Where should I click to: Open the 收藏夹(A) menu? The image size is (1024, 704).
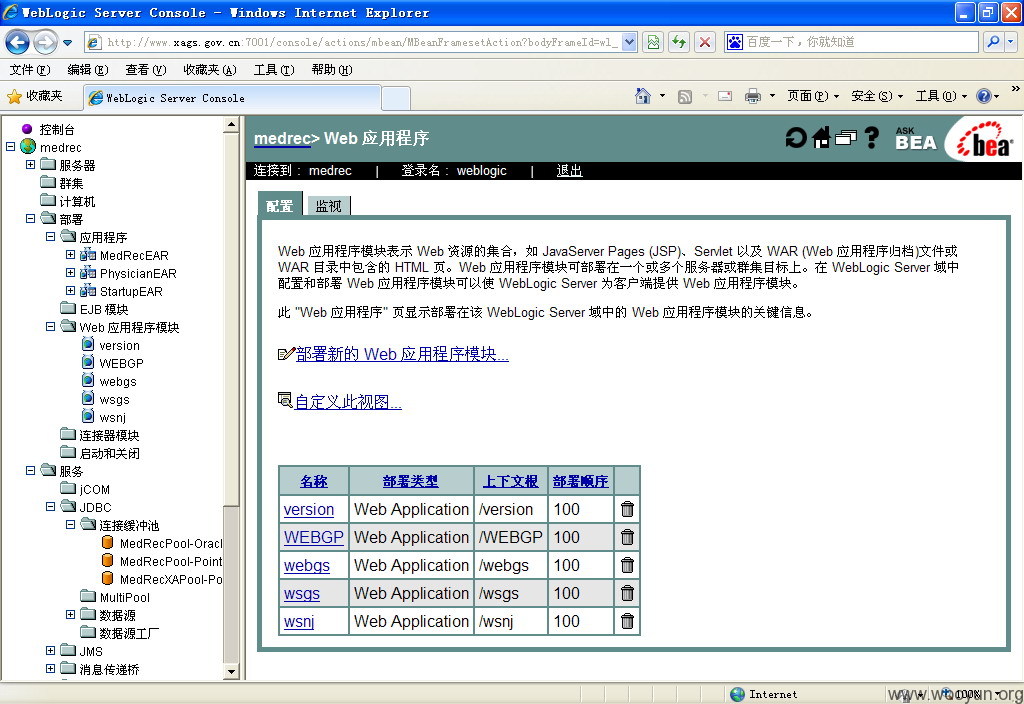point(210,70)
